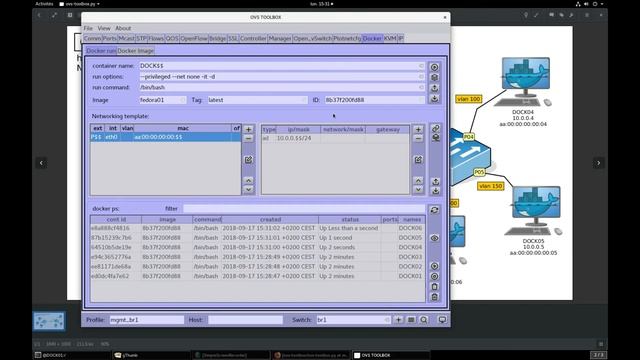Click the network nodes icon below the chain link
Viewport: 640px width, 360px height.
436,138
